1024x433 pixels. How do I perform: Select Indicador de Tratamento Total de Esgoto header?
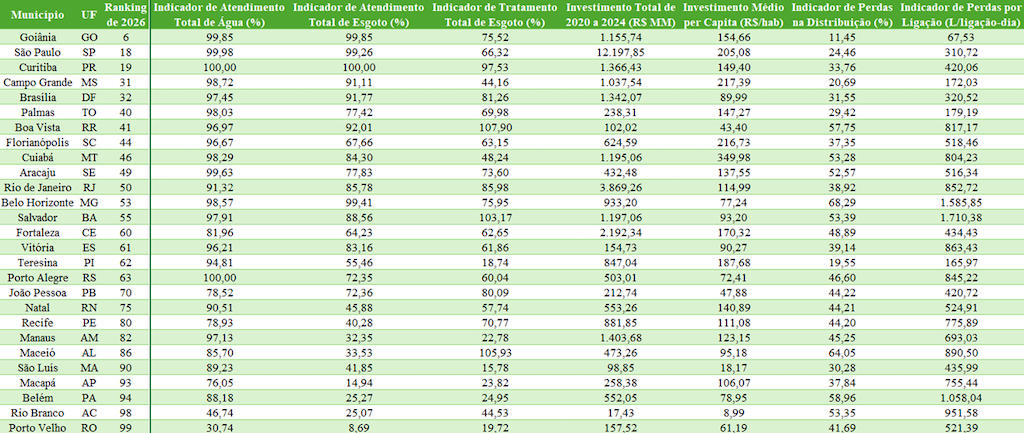495,14
